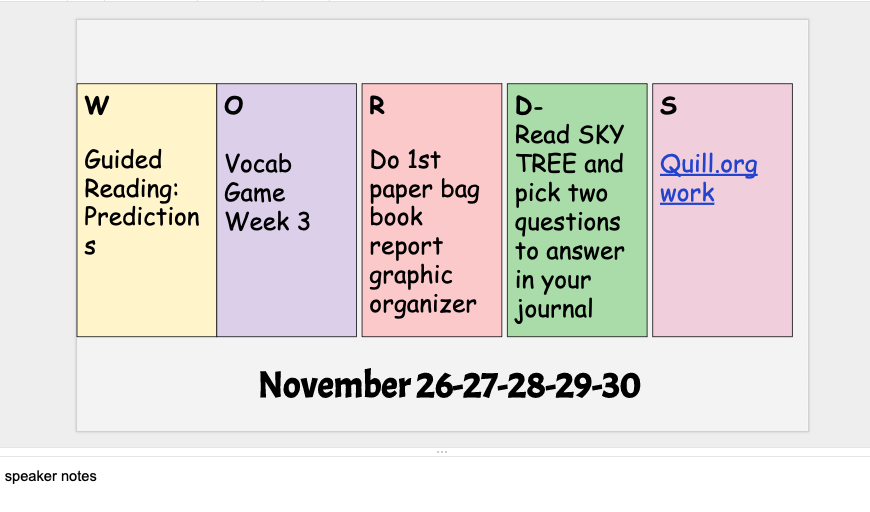Click the 'R' heading letter in red box
Viewport: 870px width, 512px height.
(x=377, y=106)
